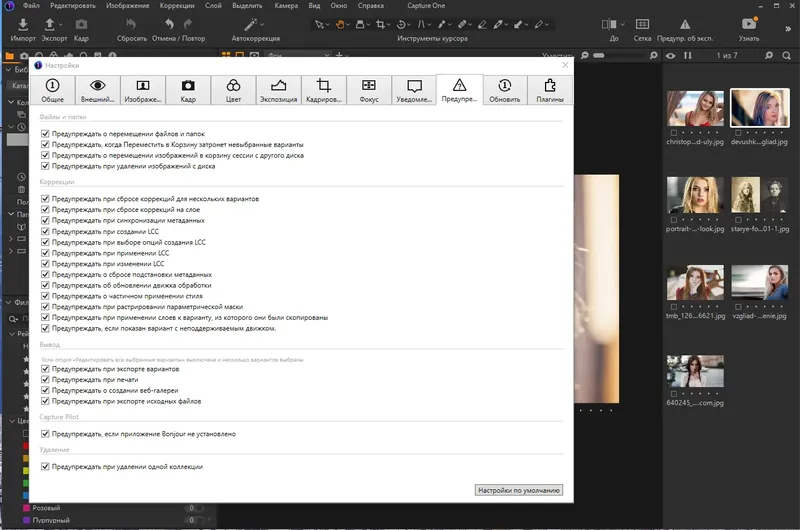Open the Кадрирование preferences tab
800x530 pixels.
(x=323, y=90)
